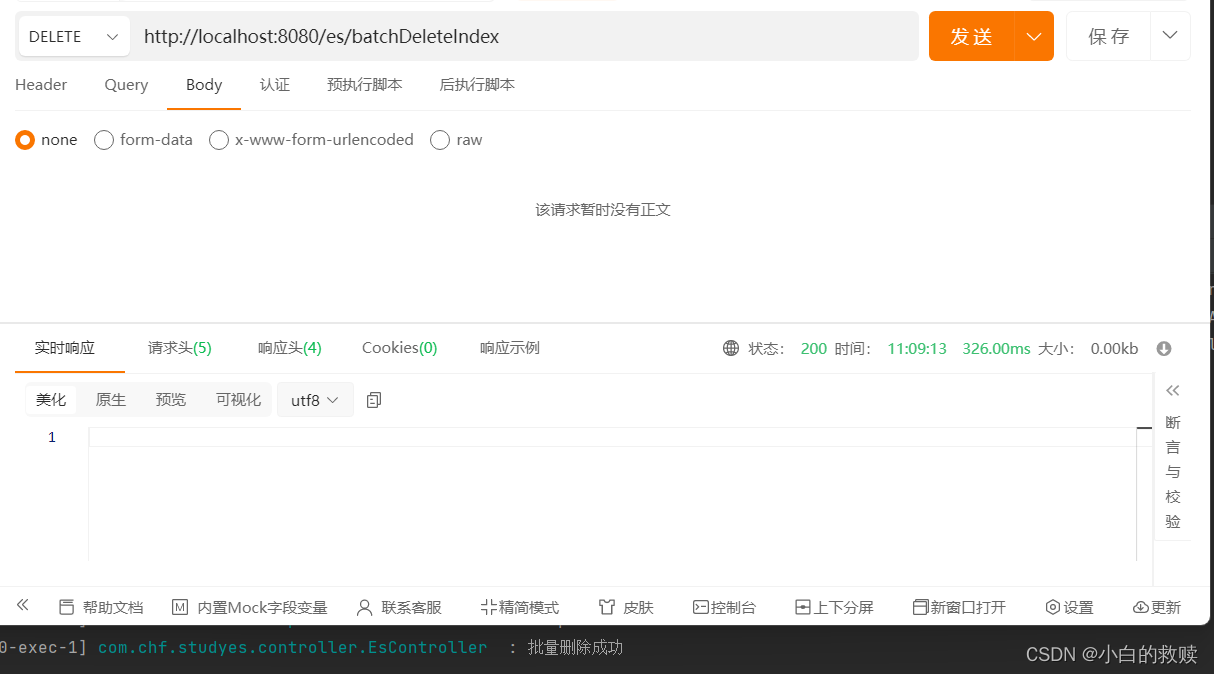Click the 11:09:13 time value
Viewport: 1214px width, 674px height.
pos(917,348)
